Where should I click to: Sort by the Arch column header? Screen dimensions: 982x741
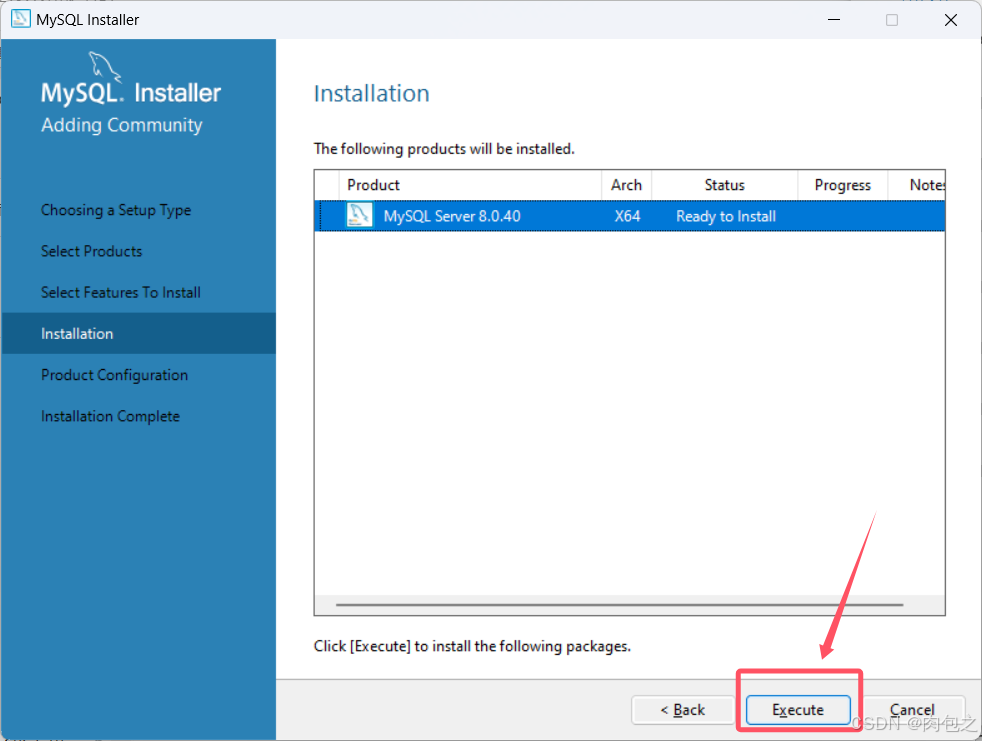[x=626, y=185]
